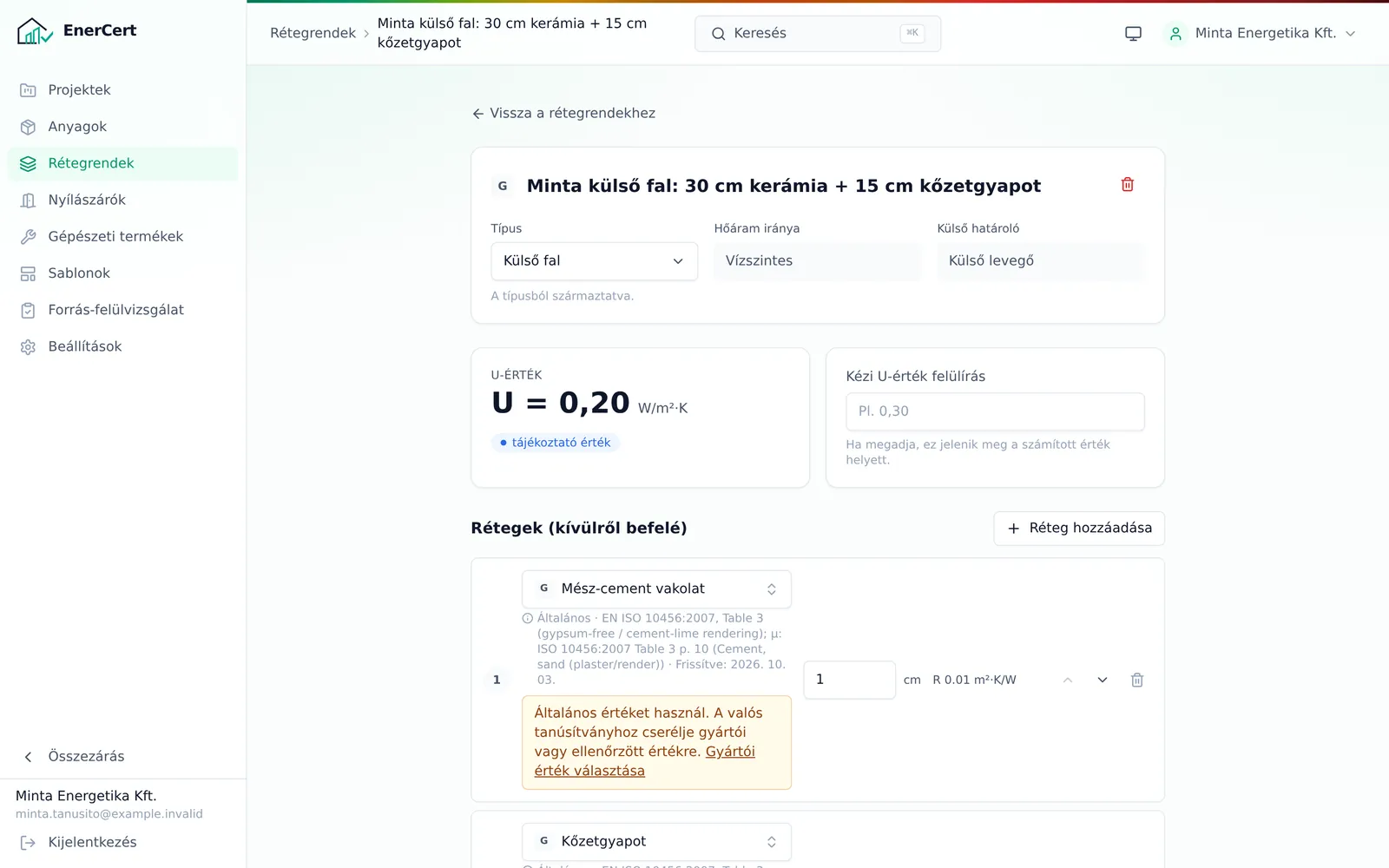Click the Kijelentkezés logout icon
The width and height of the screenshot is (1389, 868).
(x=28, y=842)
